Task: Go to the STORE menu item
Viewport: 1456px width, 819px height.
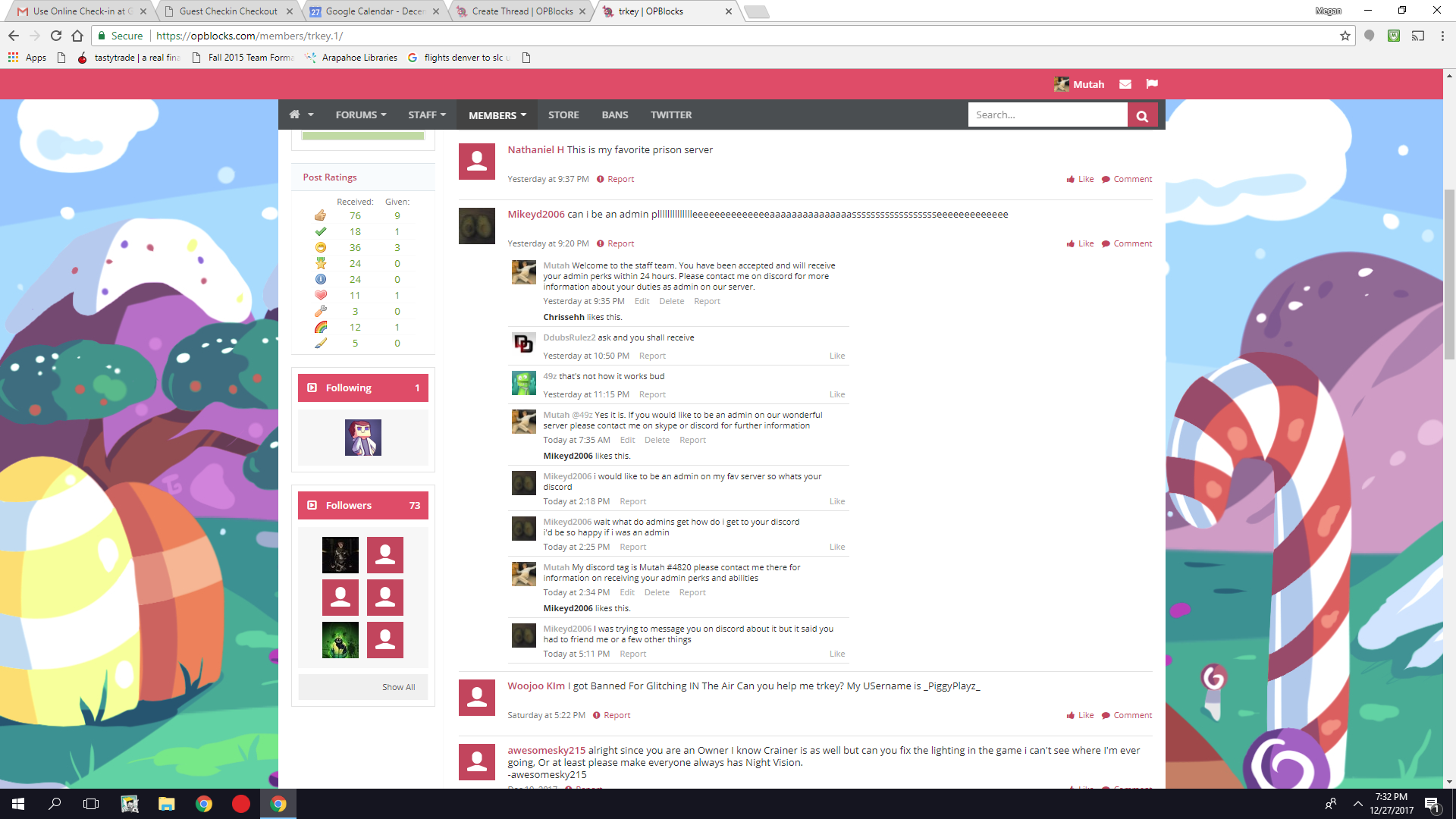Action: [x=563, y=115]
